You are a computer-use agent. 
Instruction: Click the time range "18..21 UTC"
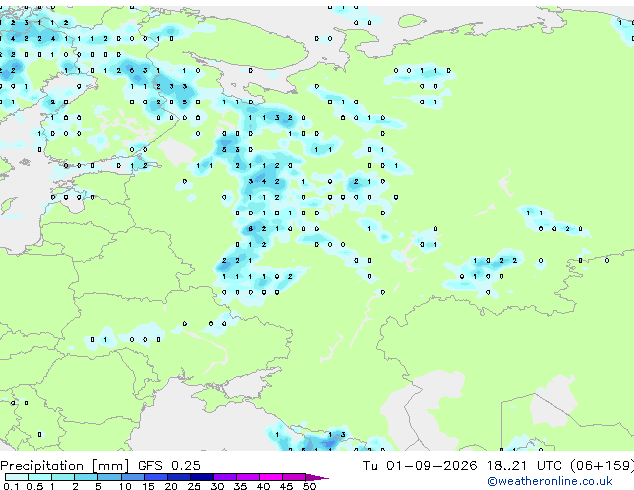coord(524,466)
